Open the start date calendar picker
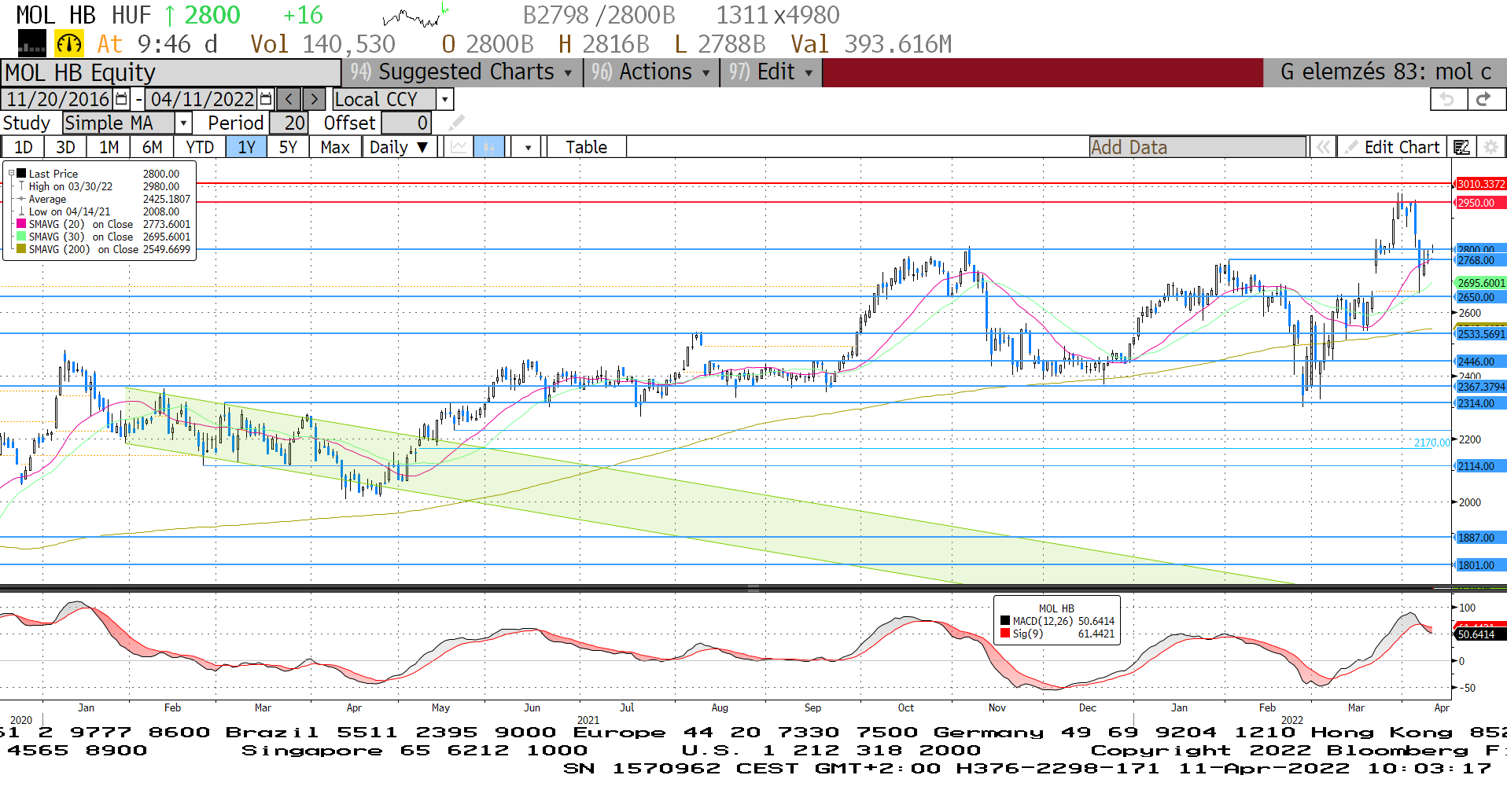The width and height of the screenshot is (1507, 812). (121, 99)
